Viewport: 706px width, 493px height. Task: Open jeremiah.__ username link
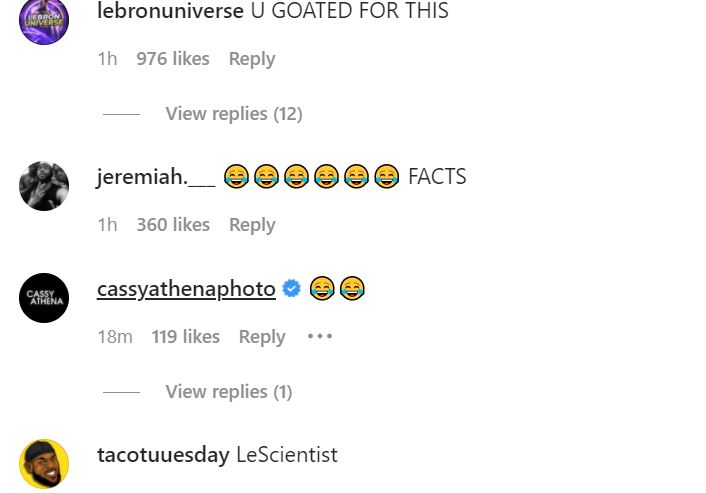pos(156,178)
